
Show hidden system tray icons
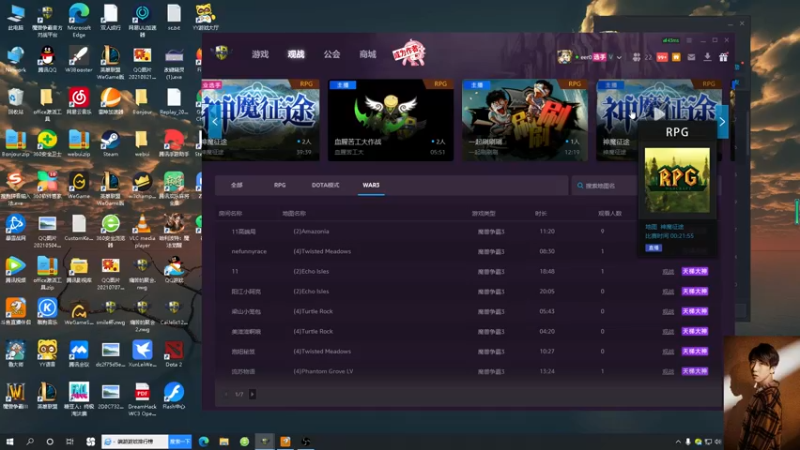click(678, 442)
